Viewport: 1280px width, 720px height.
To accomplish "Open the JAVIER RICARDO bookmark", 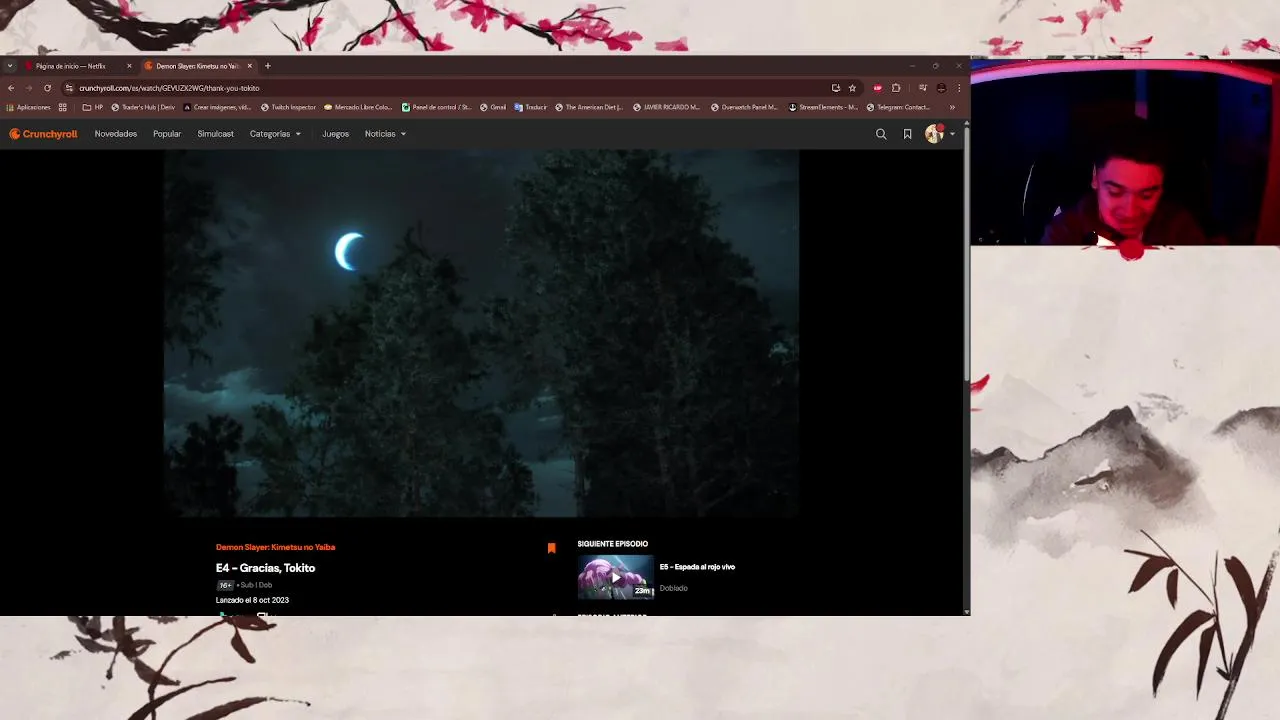I will tap(667, 107).
